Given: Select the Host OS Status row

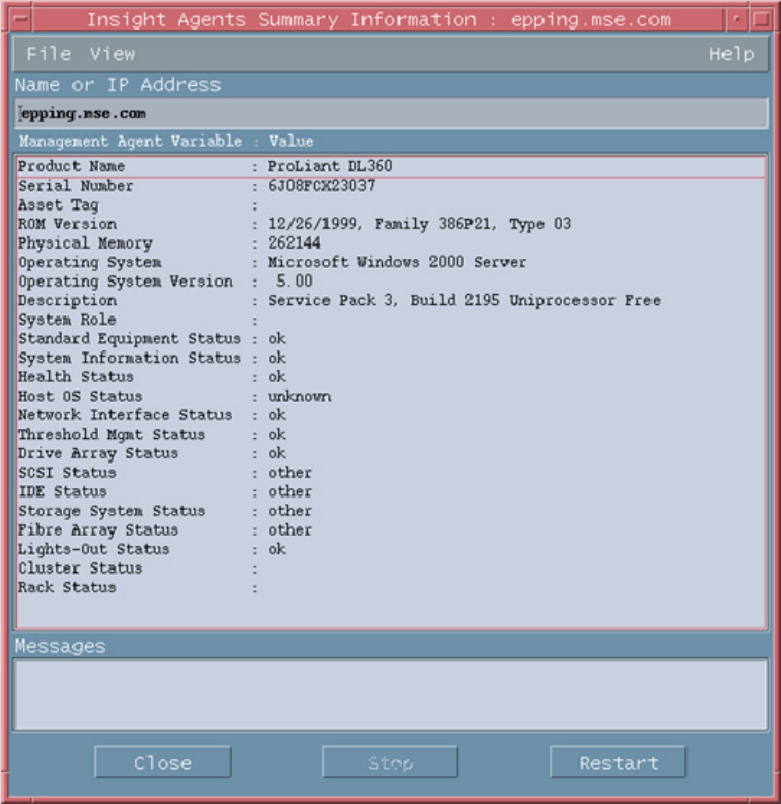Looking at the screenshot, I should point(391,396).
